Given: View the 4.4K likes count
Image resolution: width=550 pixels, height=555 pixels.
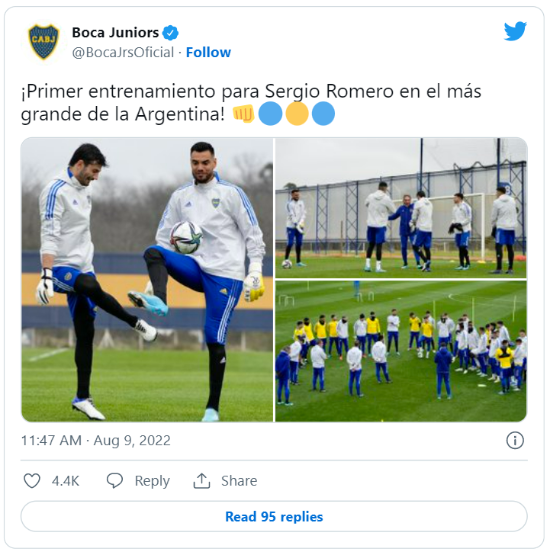Looking at the screenshot, I should (x=65, y=481).
